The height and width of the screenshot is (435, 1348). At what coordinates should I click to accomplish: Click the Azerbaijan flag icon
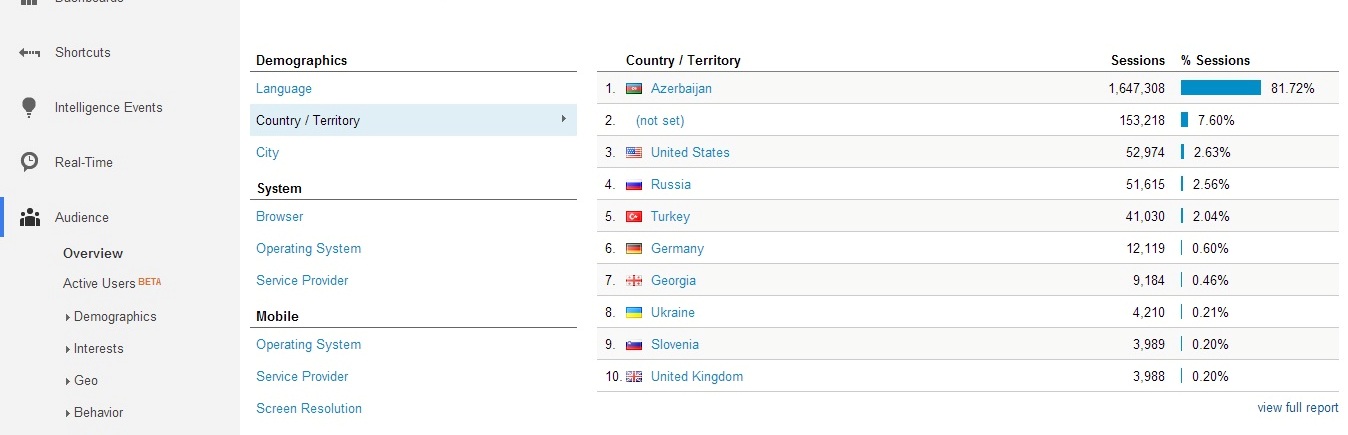634,88
